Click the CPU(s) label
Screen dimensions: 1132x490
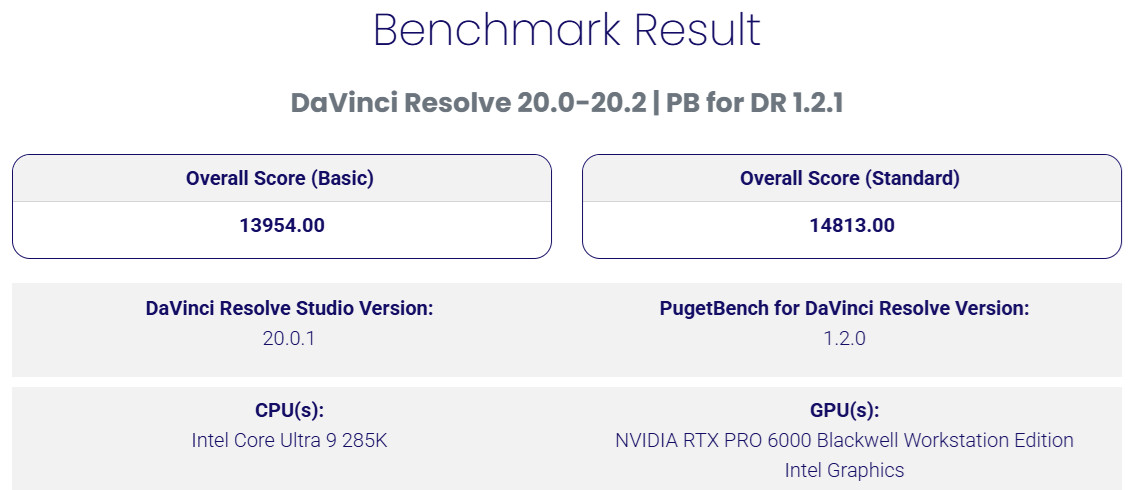[289, 411]
